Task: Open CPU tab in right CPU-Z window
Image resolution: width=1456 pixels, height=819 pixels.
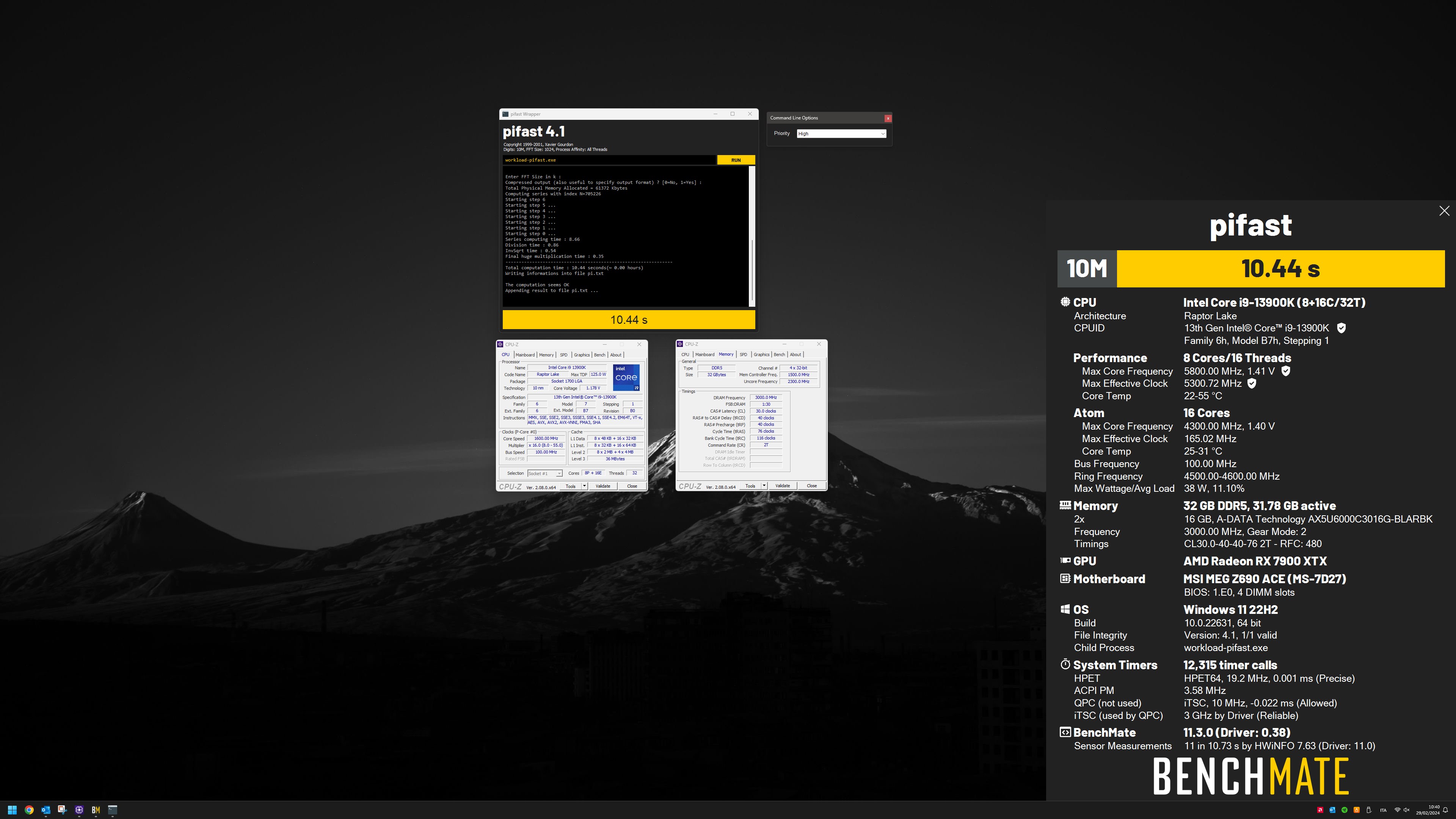Action: [685, 355]
